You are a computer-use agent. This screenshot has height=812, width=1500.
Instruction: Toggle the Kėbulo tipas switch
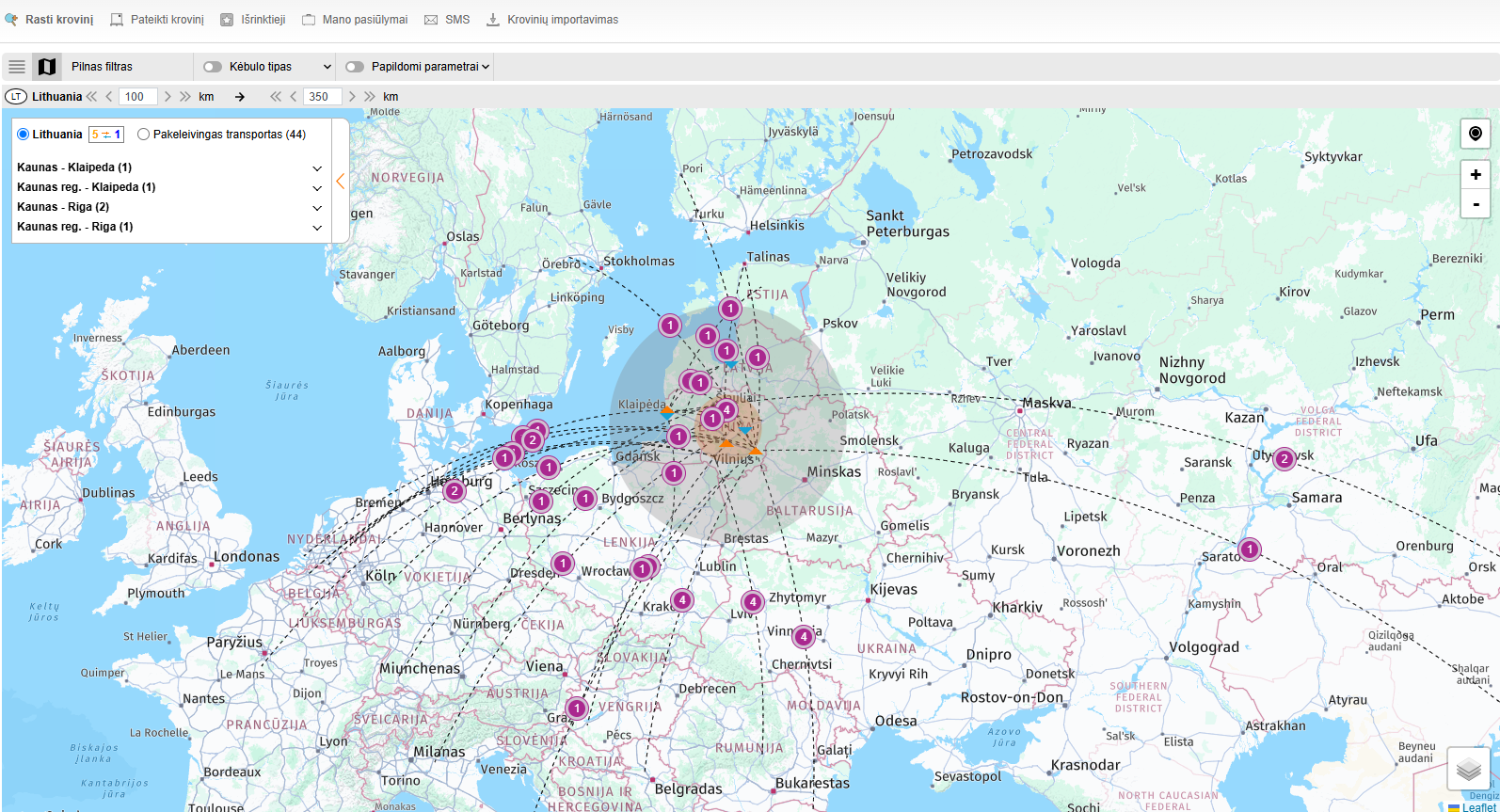click(x=213, y=67)
